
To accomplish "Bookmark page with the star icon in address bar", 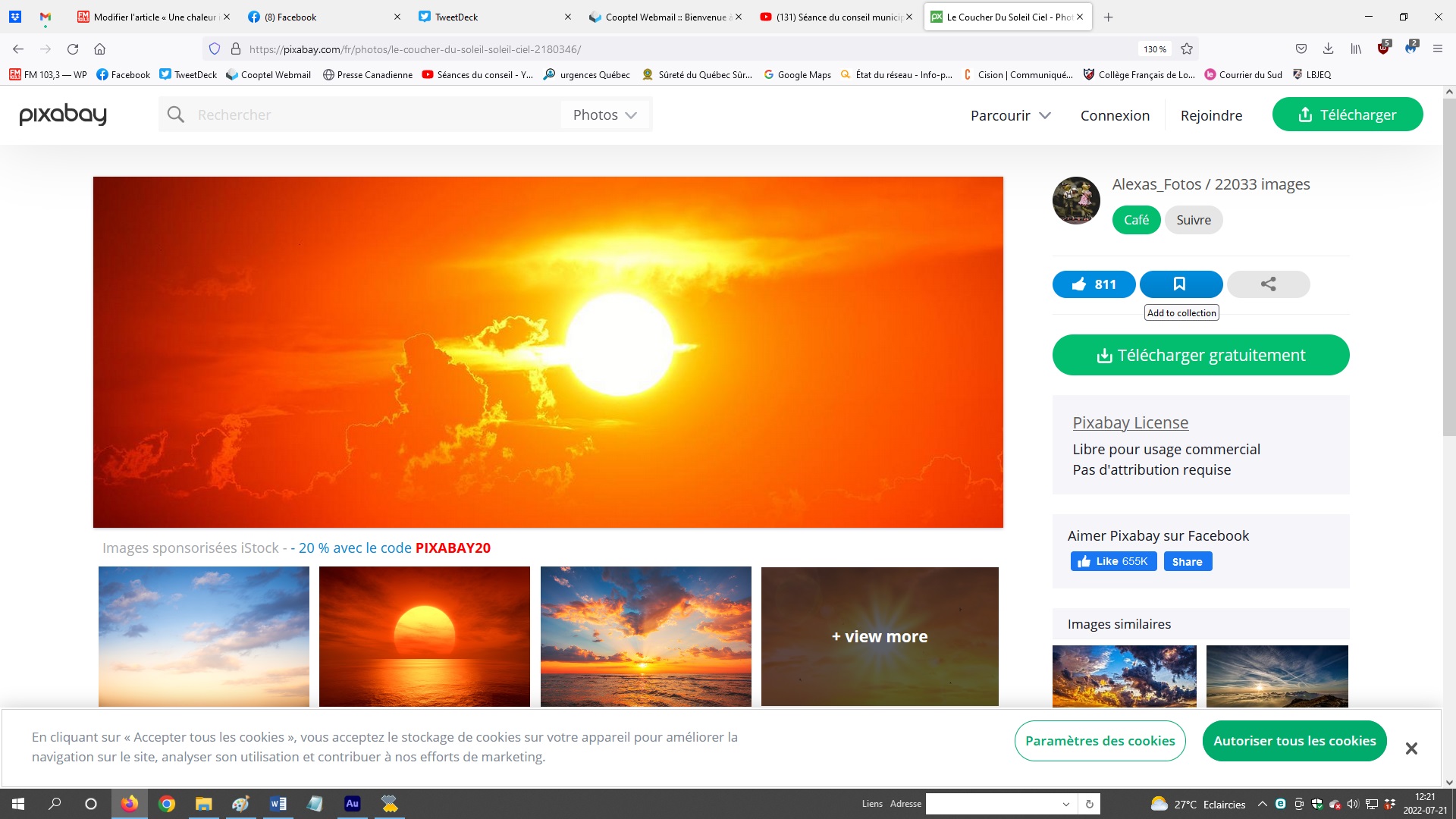I will click(1187, 49).
